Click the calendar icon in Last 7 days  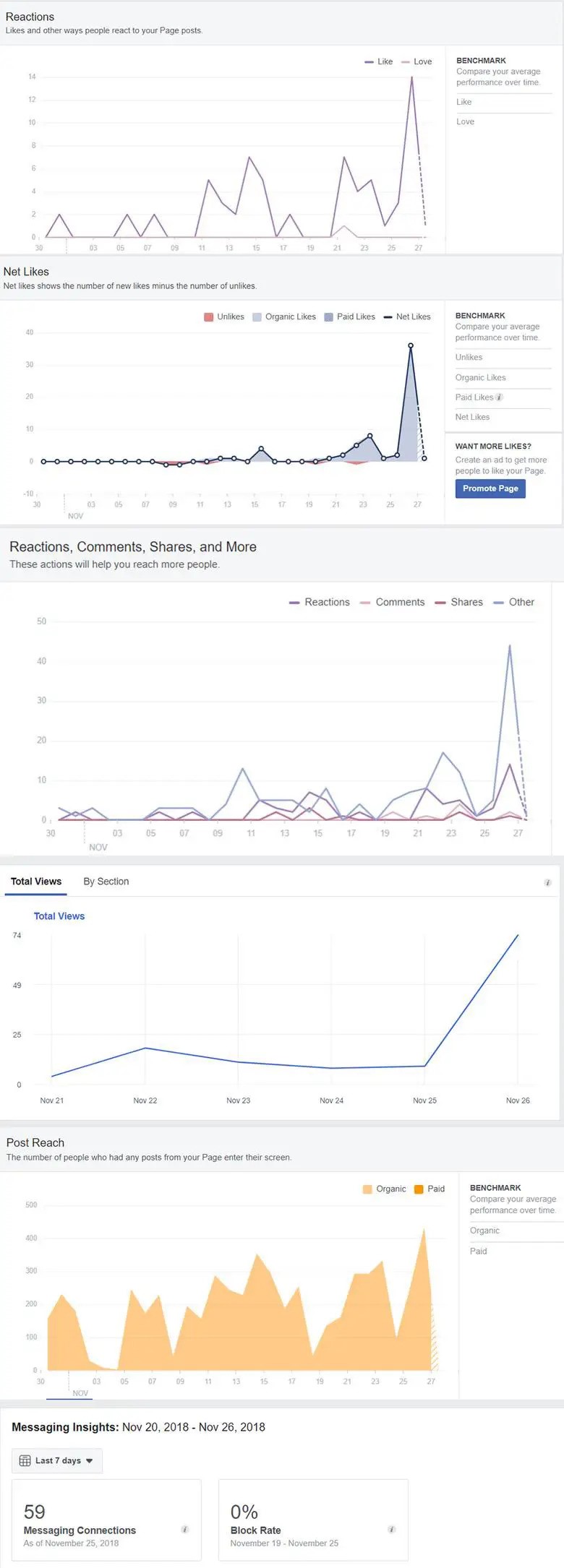[25, 1460]
